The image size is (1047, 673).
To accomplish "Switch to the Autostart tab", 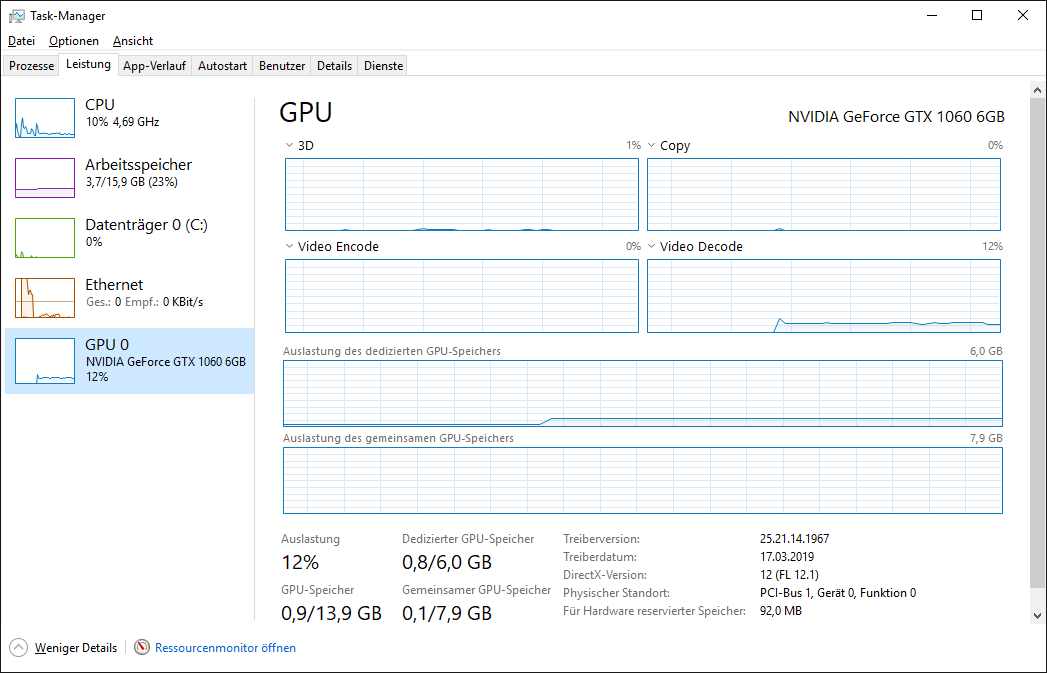I will [x=222, y=66].
